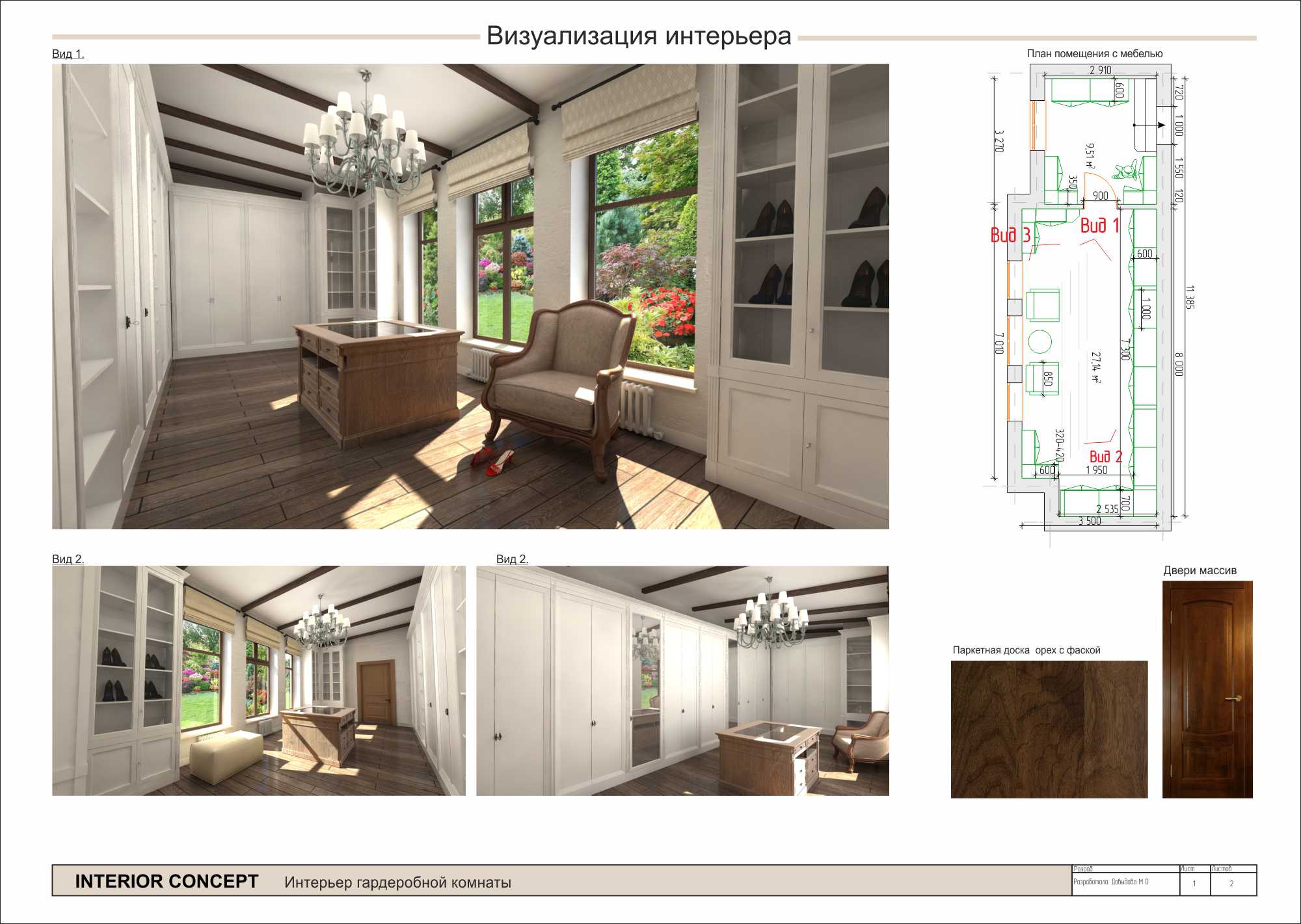
Task: Click the red "Вид 3" marker on the plan
Action: (x=1010, y=235)
